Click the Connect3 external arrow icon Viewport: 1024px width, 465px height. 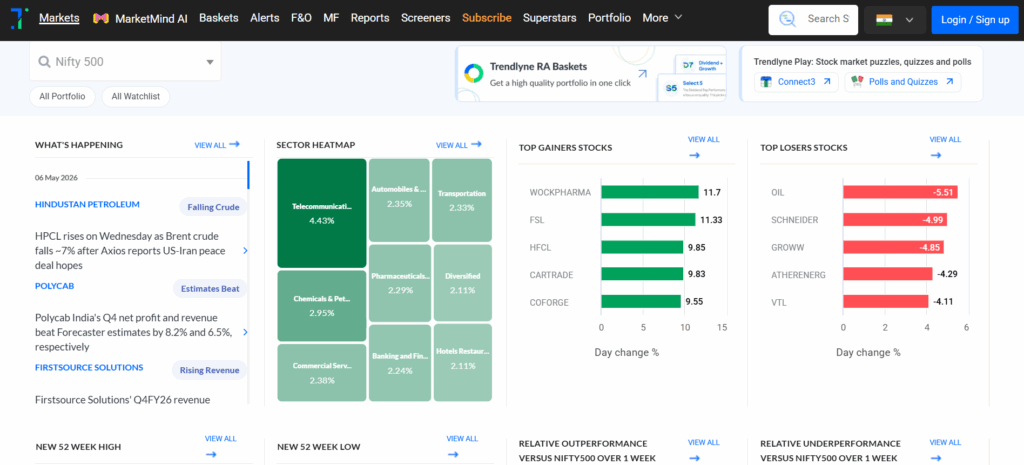click(827, 82)
